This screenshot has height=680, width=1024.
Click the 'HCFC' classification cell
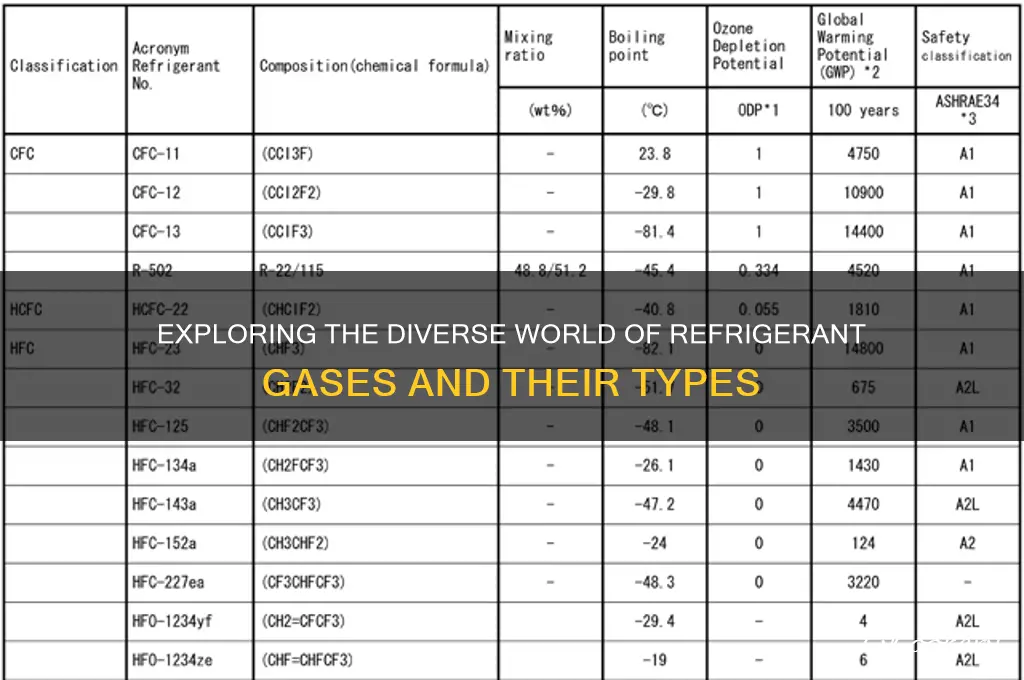[26, 310]
